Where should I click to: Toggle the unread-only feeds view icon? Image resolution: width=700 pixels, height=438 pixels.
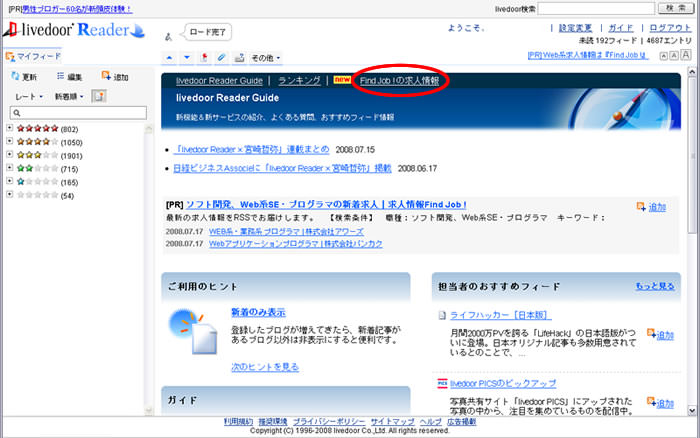point(99,96)
